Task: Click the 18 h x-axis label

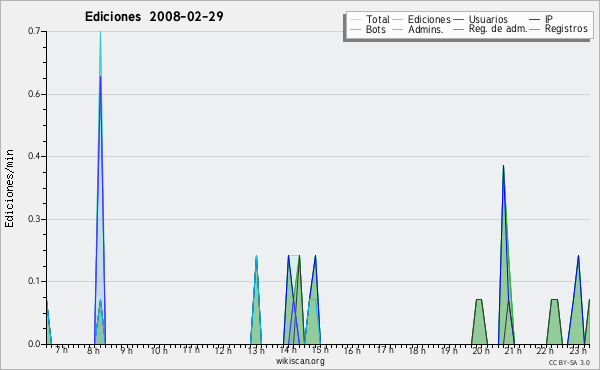Action: pos(417,350)
